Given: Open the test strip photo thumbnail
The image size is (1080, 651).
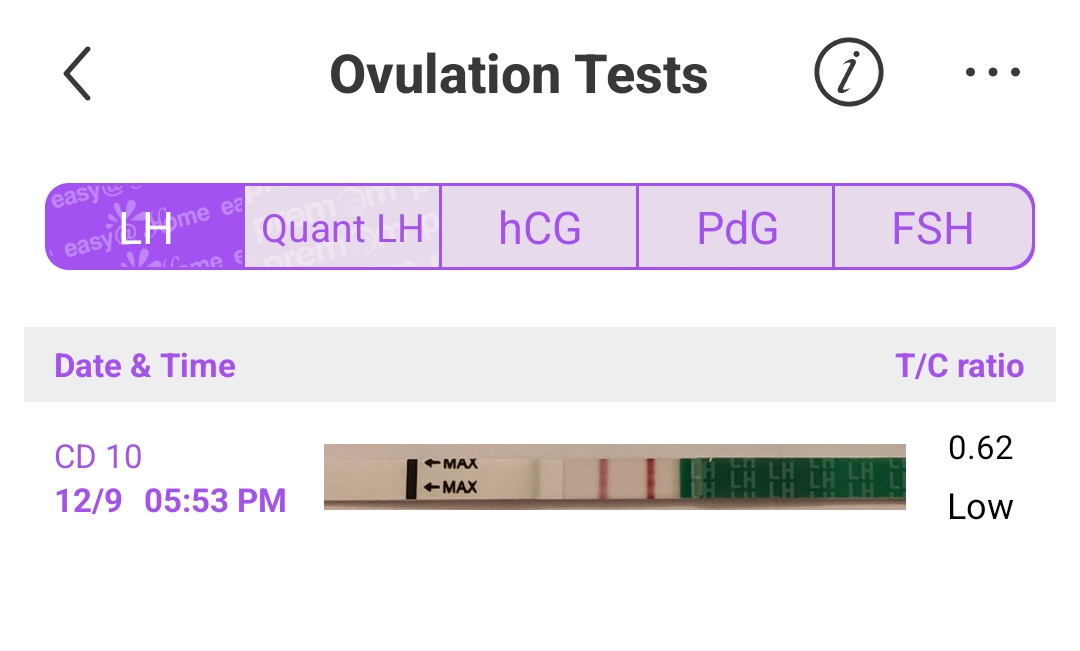Looking at the screenshot, I should [614, 477].
